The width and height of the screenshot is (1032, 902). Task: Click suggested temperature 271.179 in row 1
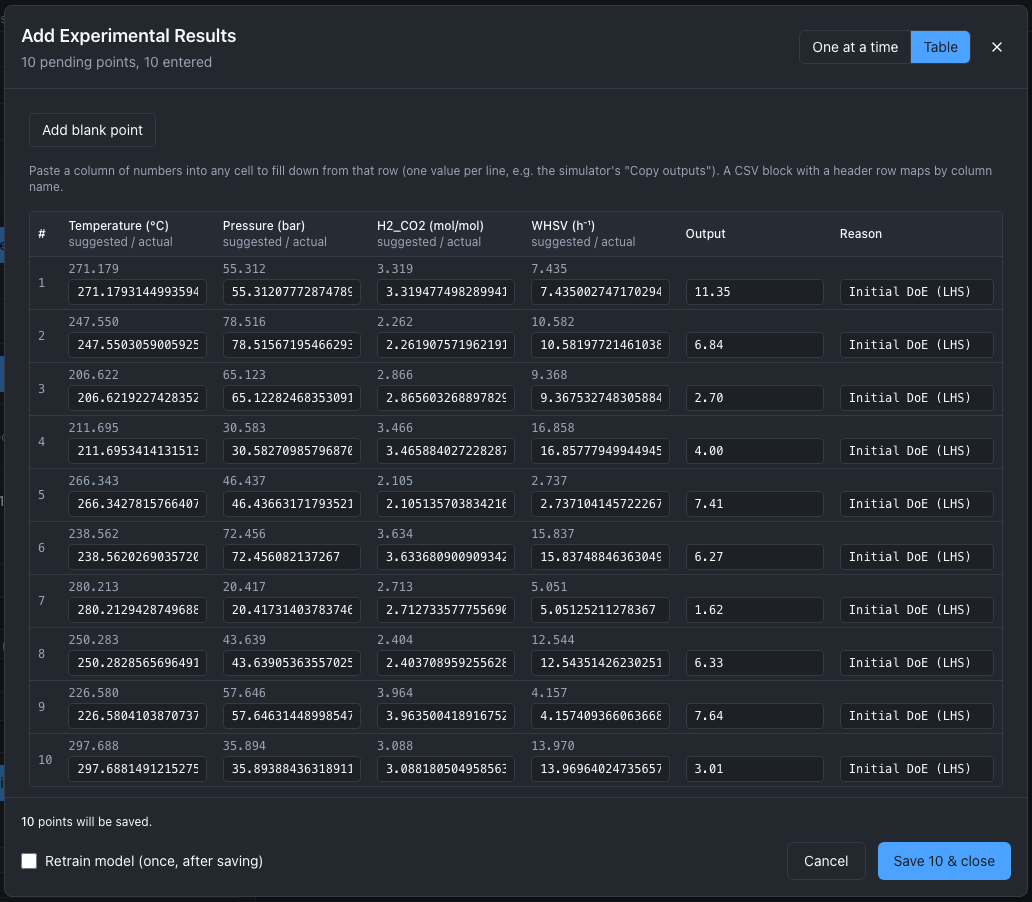[93, 269]
